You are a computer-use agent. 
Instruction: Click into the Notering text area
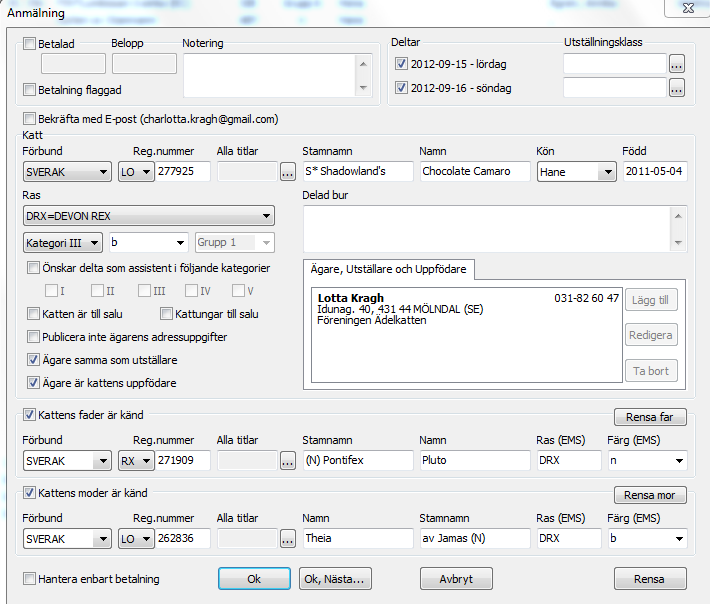[x=270, y=76]
